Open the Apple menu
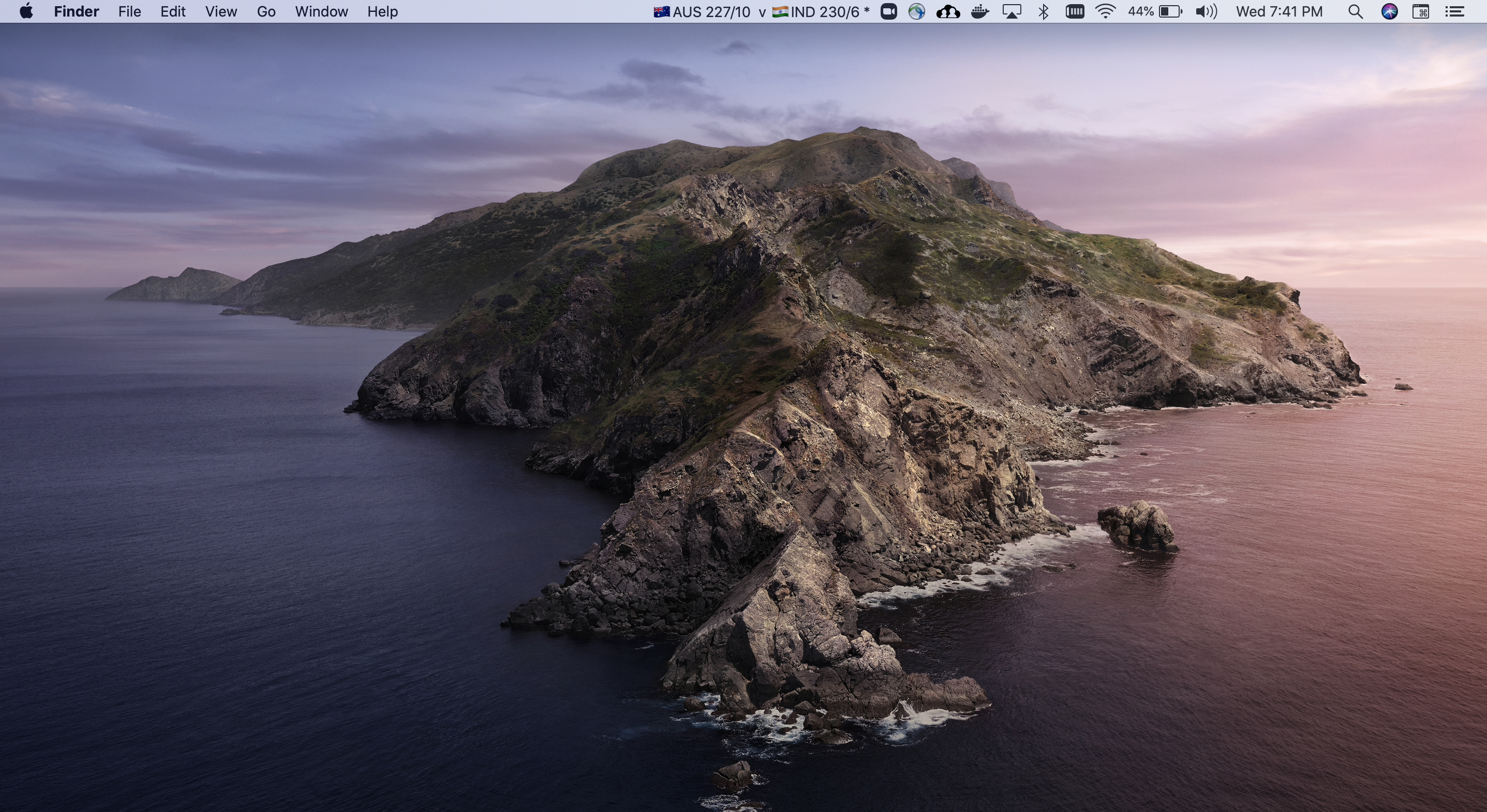Screen dimensions: 1487x812 point(26,11)
